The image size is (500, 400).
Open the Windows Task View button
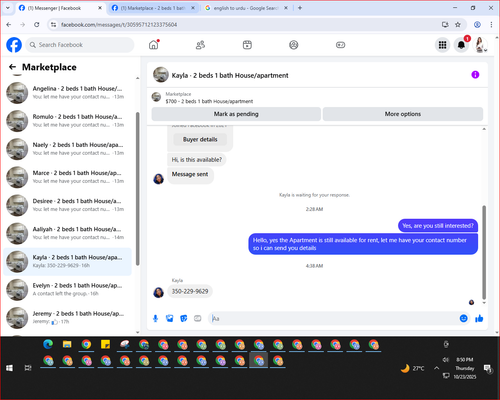(x=28, y=368)
